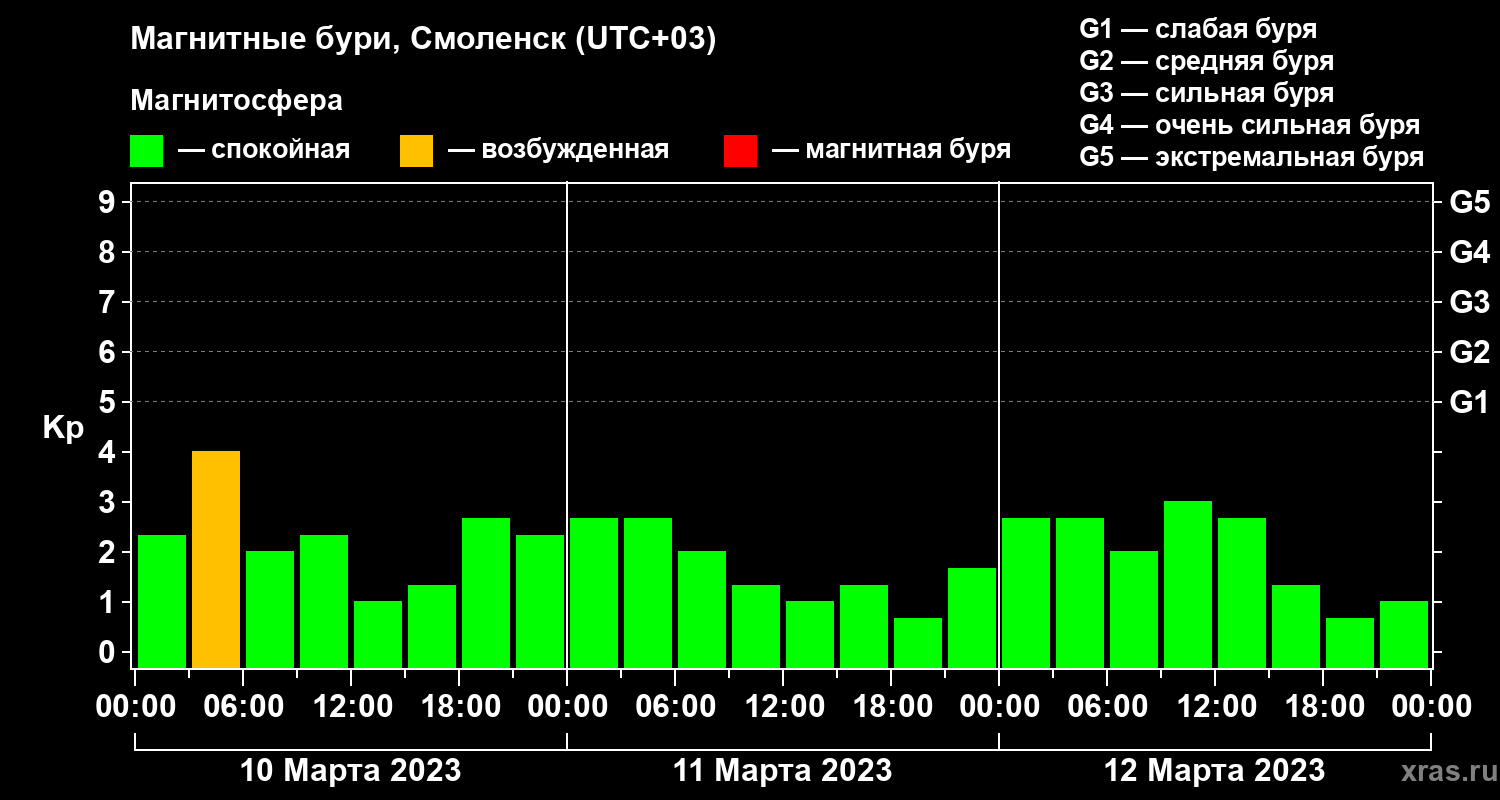Click the 'G4' label on the right axis
Screen dimensions: 1500x800
click(1469, 252)
